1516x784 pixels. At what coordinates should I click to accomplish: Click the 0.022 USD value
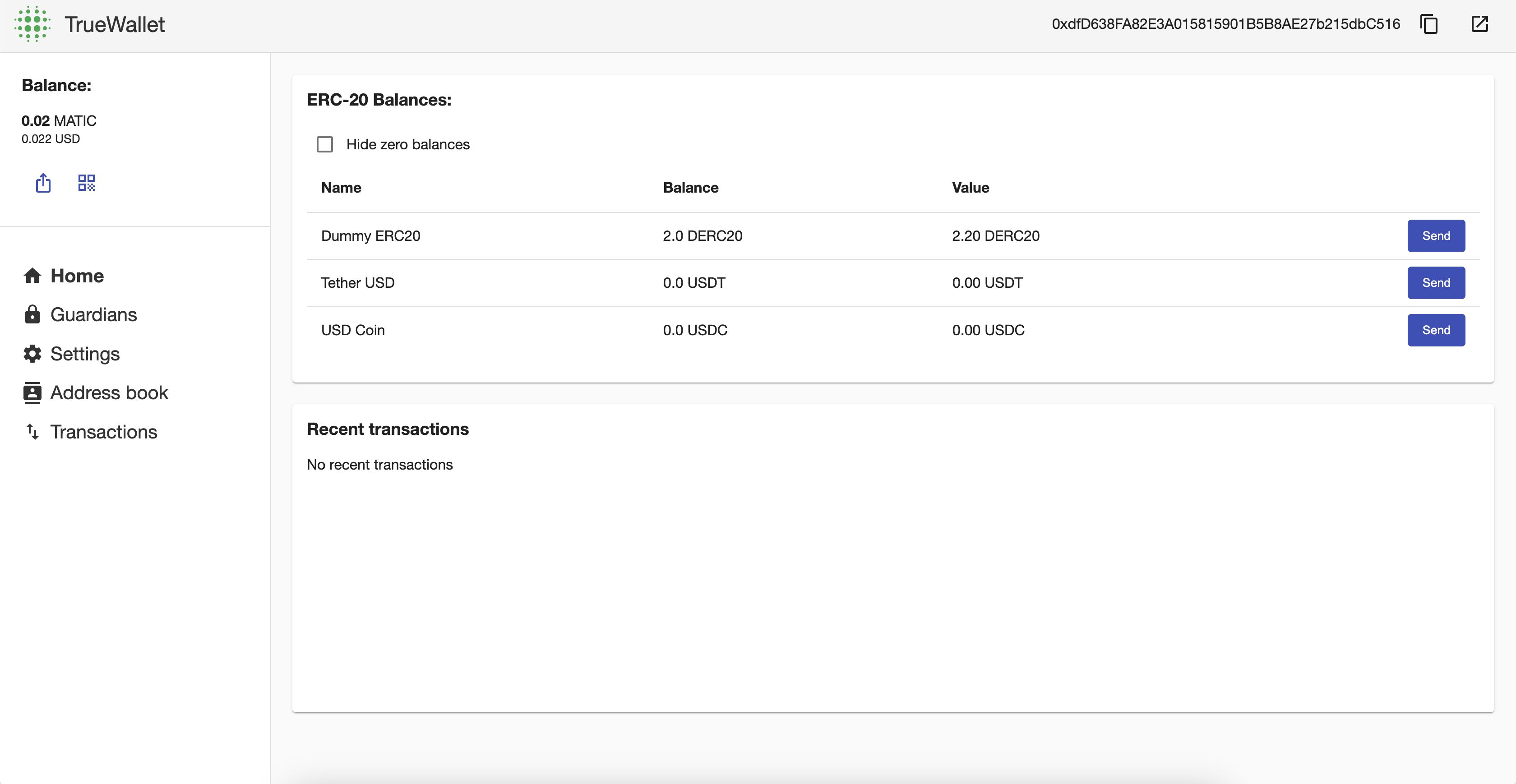51,139
